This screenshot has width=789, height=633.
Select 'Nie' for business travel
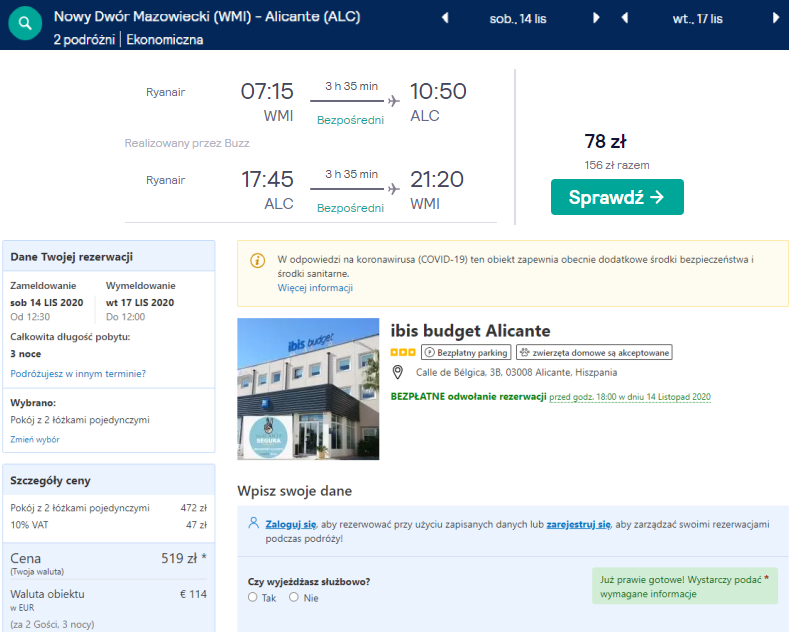294,597
